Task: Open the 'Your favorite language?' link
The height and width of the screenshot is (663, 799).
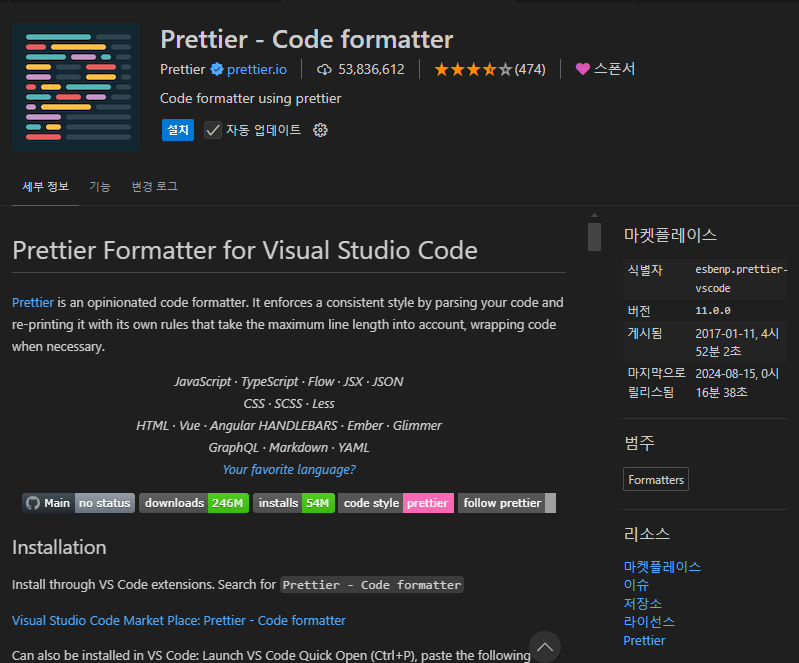Action: [x=289, y=469]
